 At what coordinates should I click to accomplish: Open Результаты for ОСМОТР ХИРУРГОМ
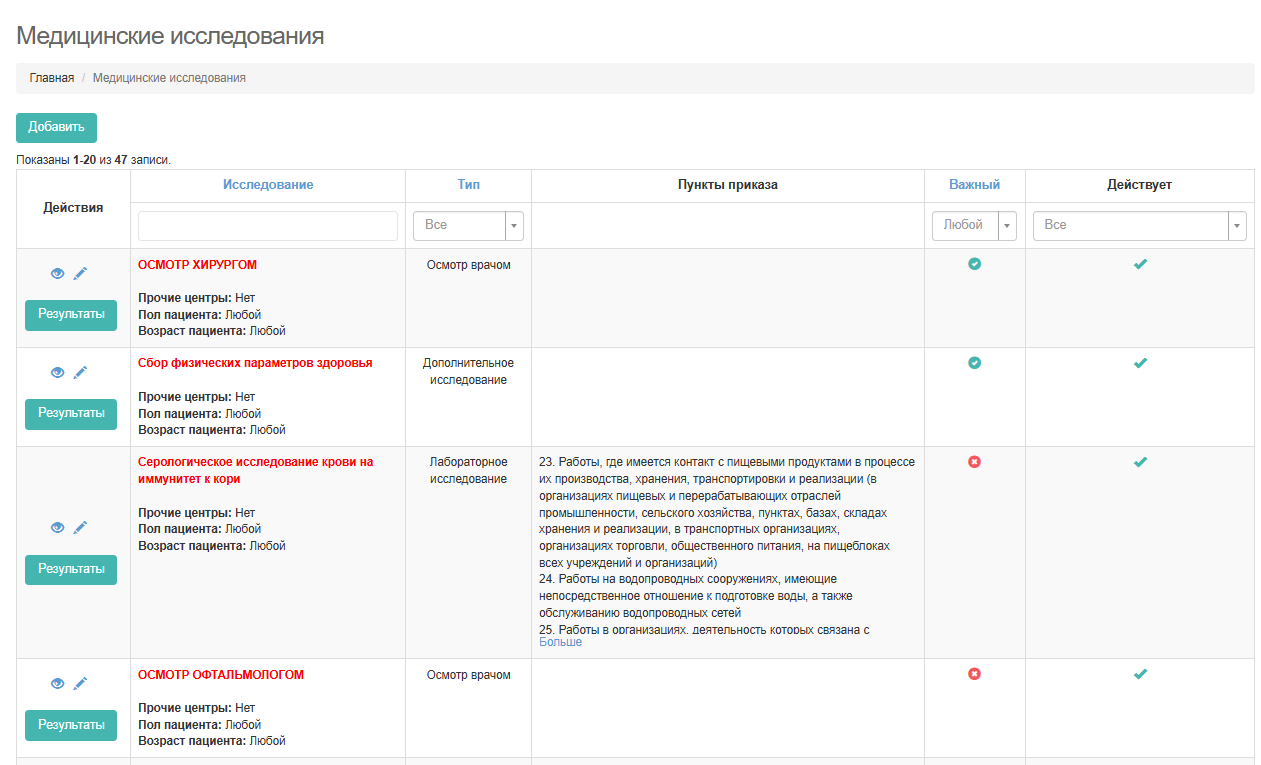[x=71, y=314]
